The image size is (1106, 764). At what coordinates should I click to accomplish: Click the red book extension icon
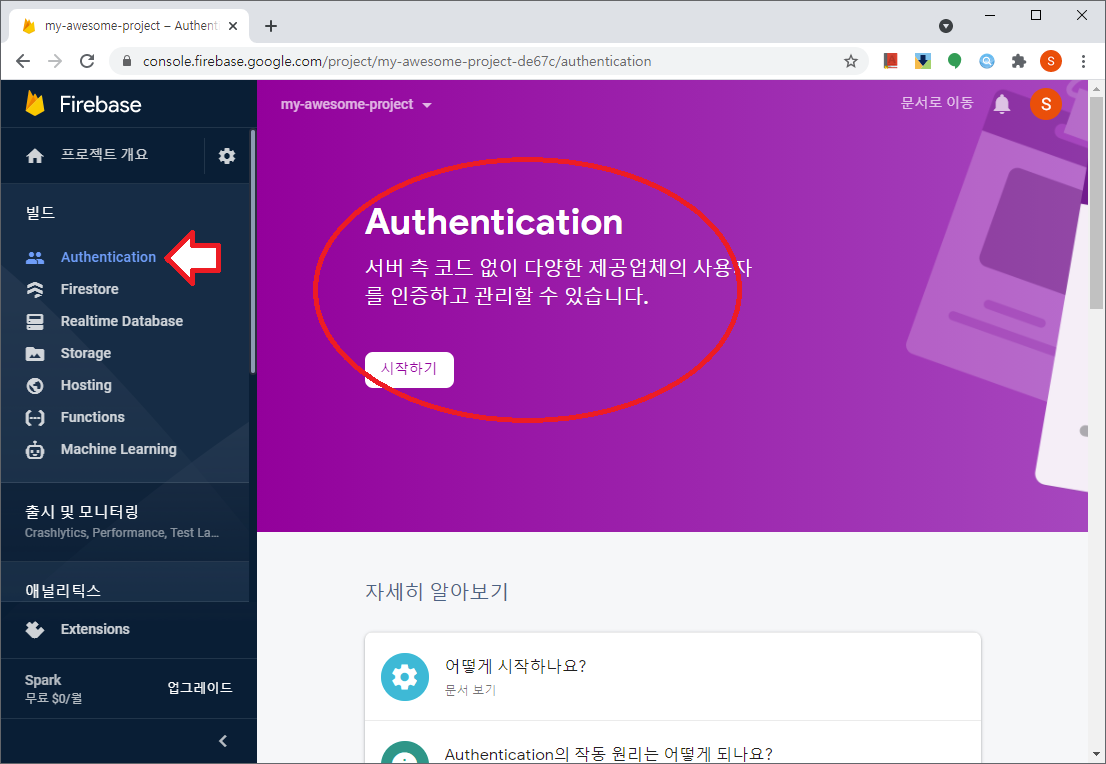(x=891, y=61)
